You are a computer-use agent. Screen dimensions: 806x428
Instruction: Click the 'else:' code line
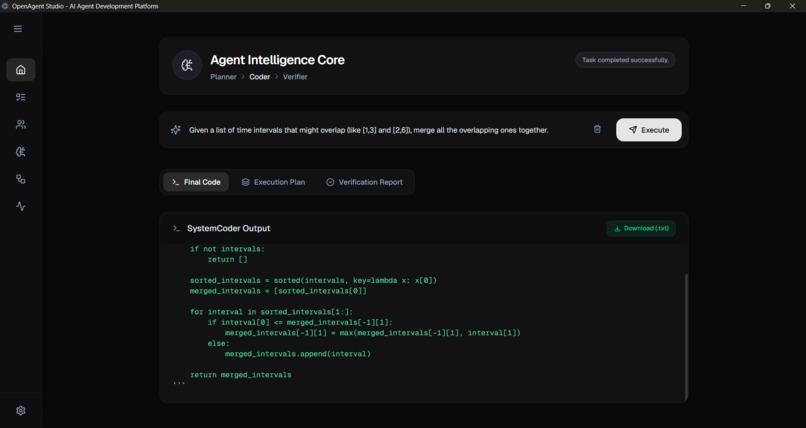click(218, 343)
